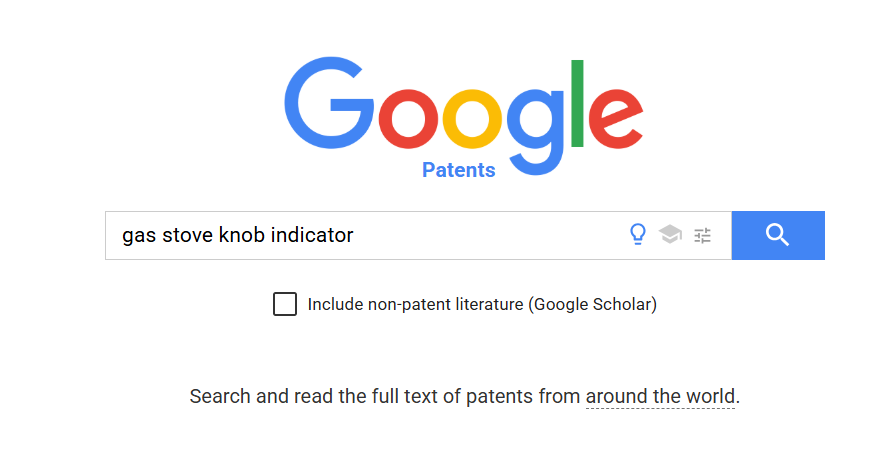Click the green l in Google logo
This screenshot has width=889, height=457.
point(577,103)
